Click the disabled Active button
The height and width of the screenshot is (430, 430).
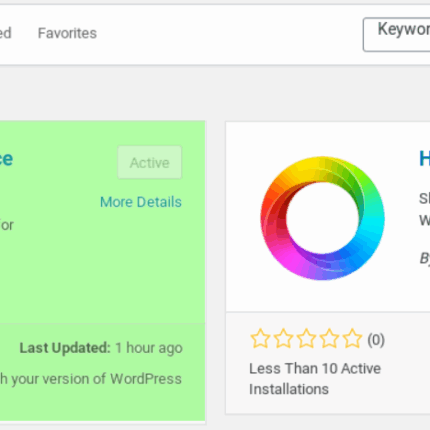coord(150,162)
